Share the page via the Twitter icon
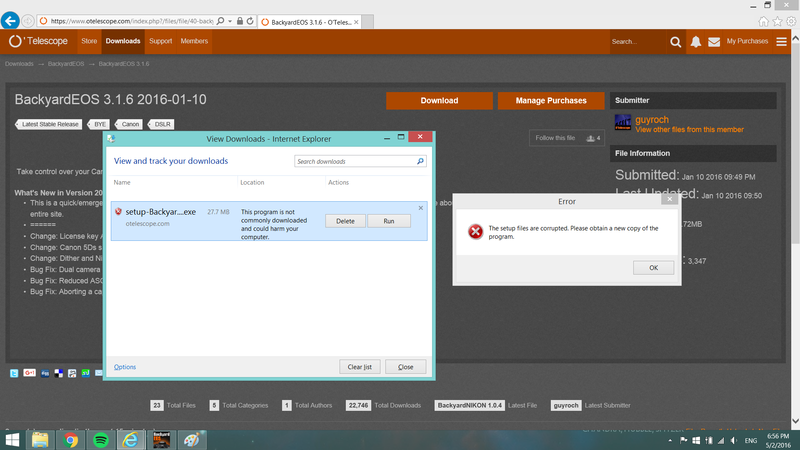The height and width of the screenshot is (450, 800). coord(14,373)
